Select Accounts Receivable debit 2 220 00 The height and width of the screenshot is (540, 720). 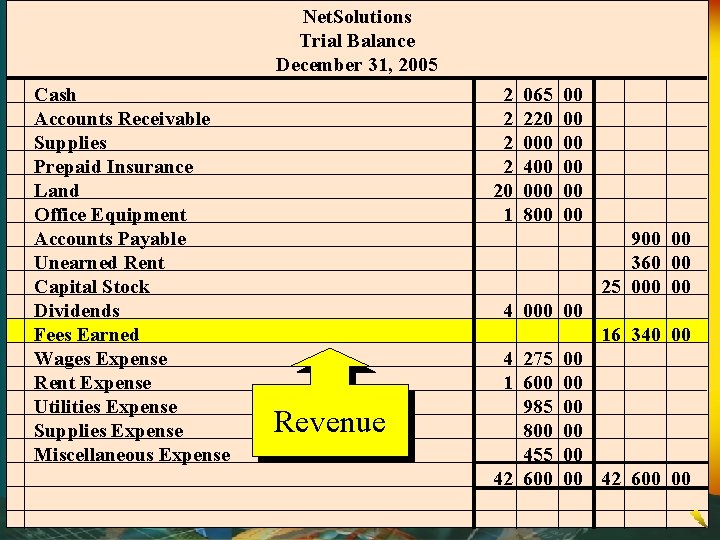tap(543, 119)
